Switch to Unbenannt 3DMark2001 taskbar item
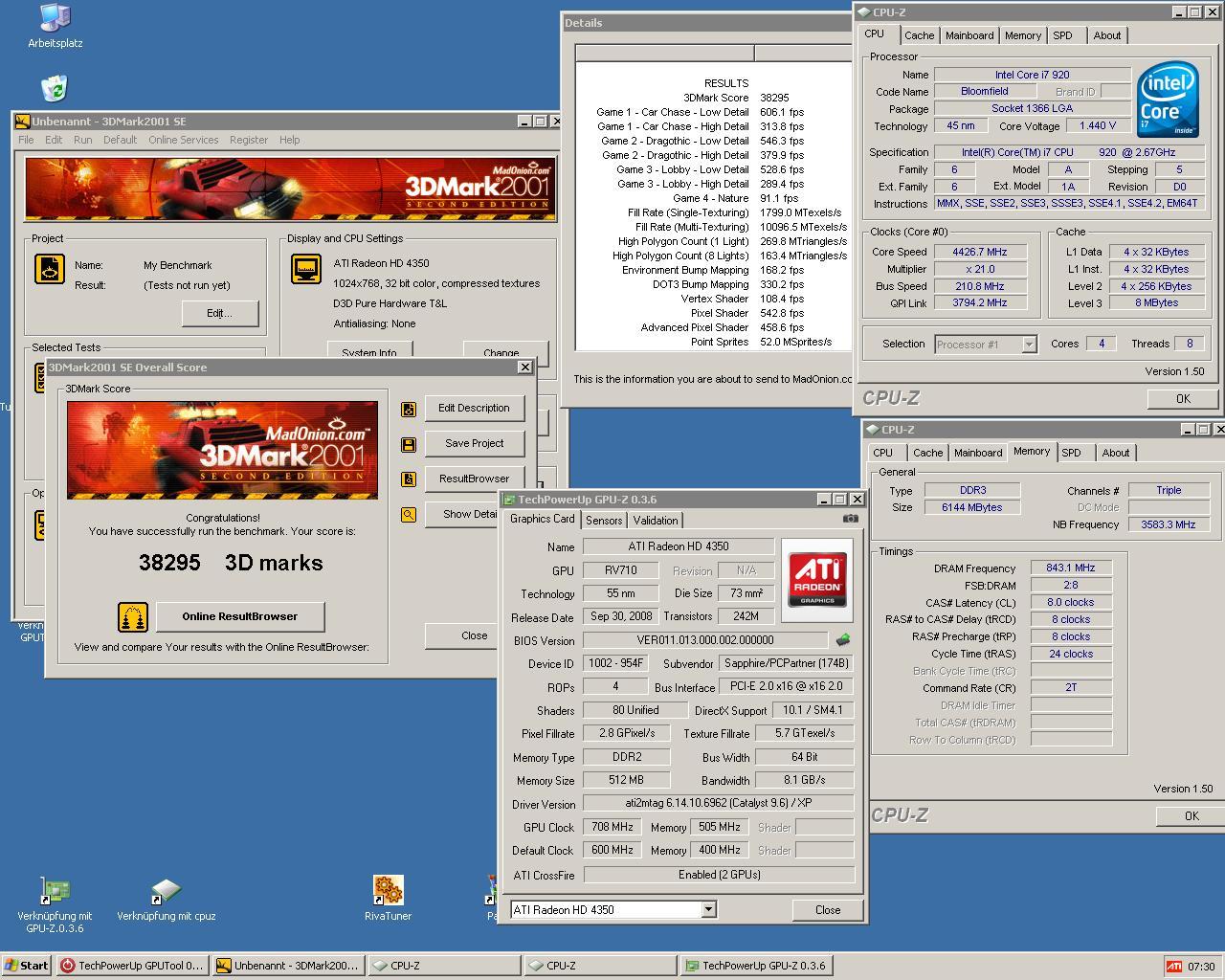The width and height of the screenshot is (1225, 980). (288, 966)
